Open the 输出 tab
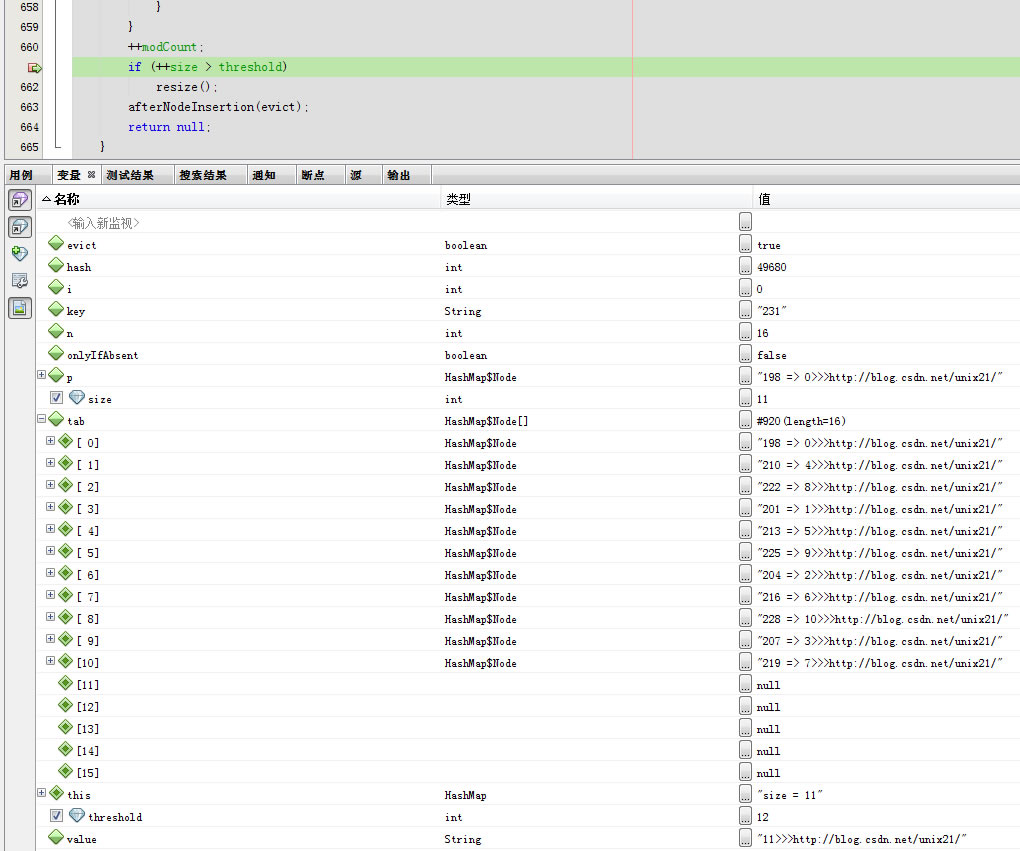 coord(399,175)
